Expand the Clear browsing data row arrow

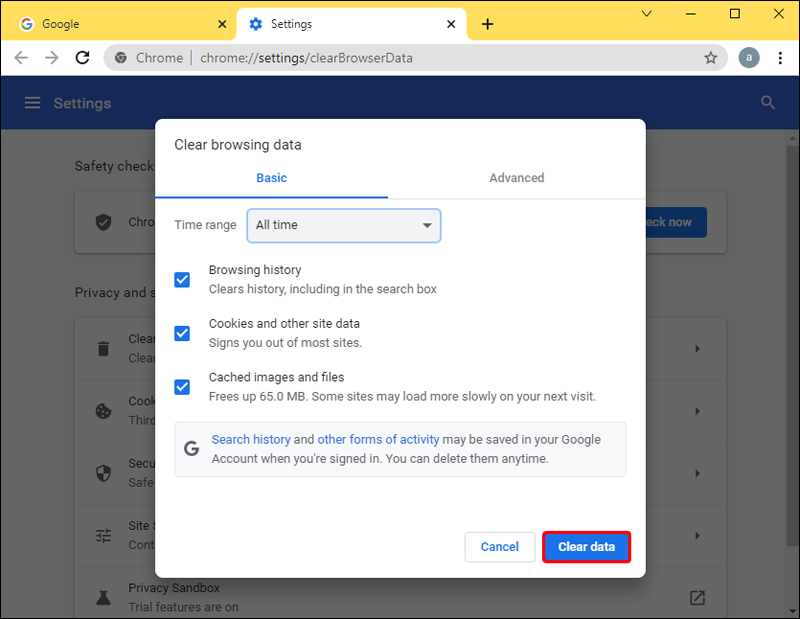[x=697, y=349]
